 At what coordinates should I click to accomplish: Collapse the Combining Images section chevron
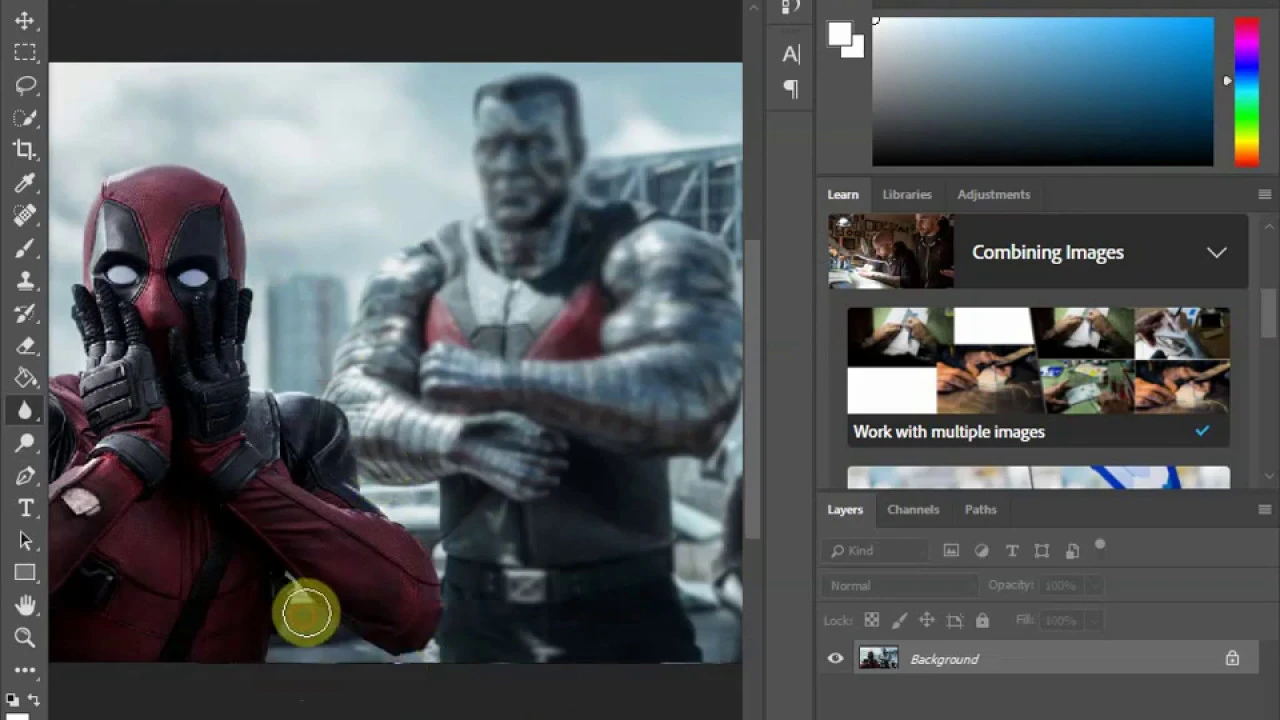point(1216,252)
